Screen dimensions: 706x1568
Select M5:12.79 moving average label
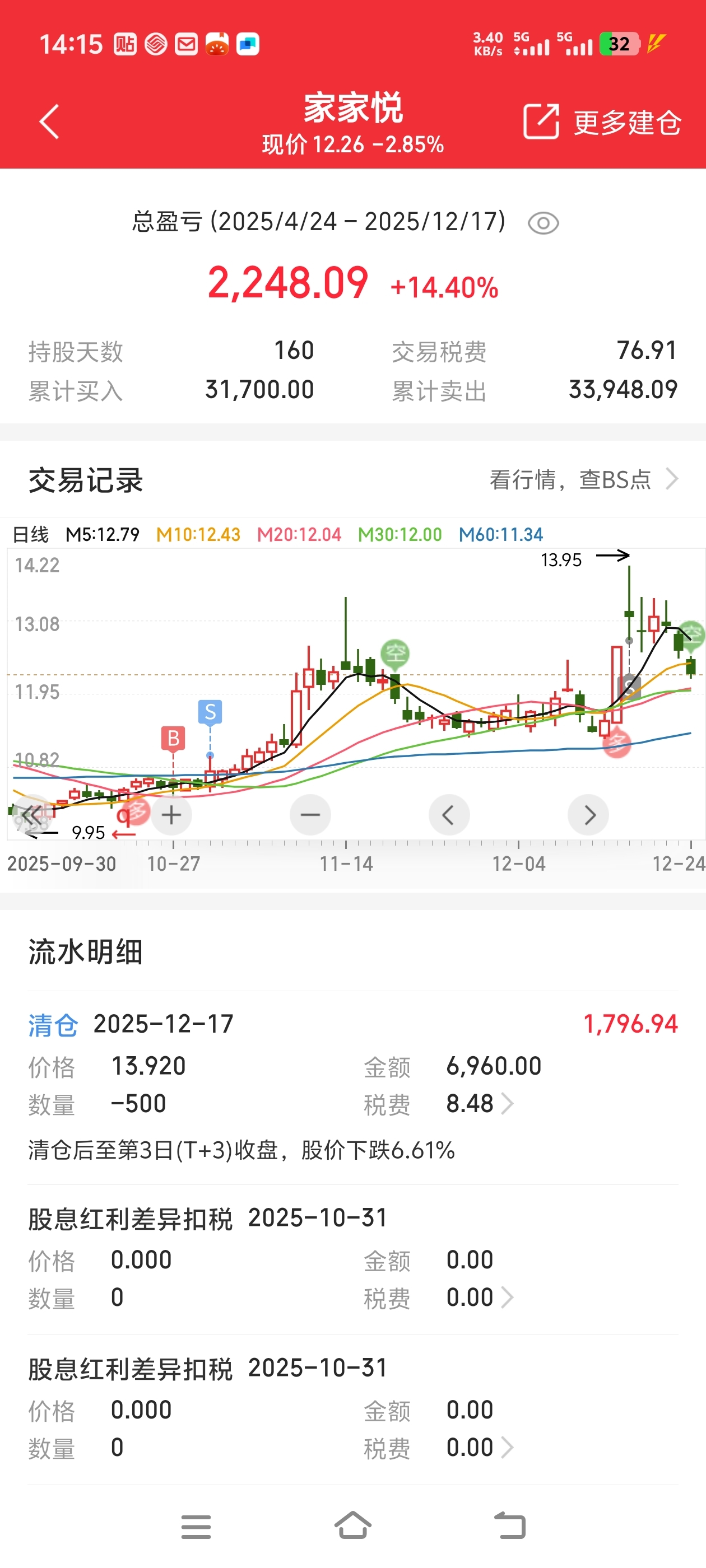coord(103,534)
